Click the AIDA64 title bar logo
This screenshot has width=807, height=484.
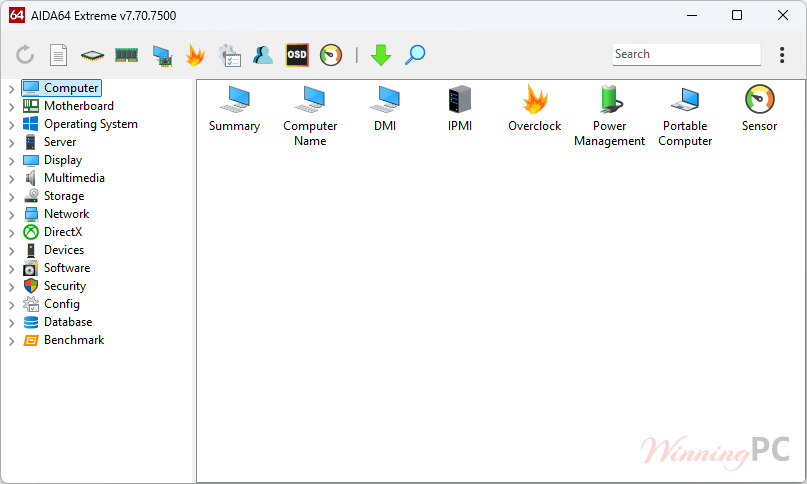17,15
